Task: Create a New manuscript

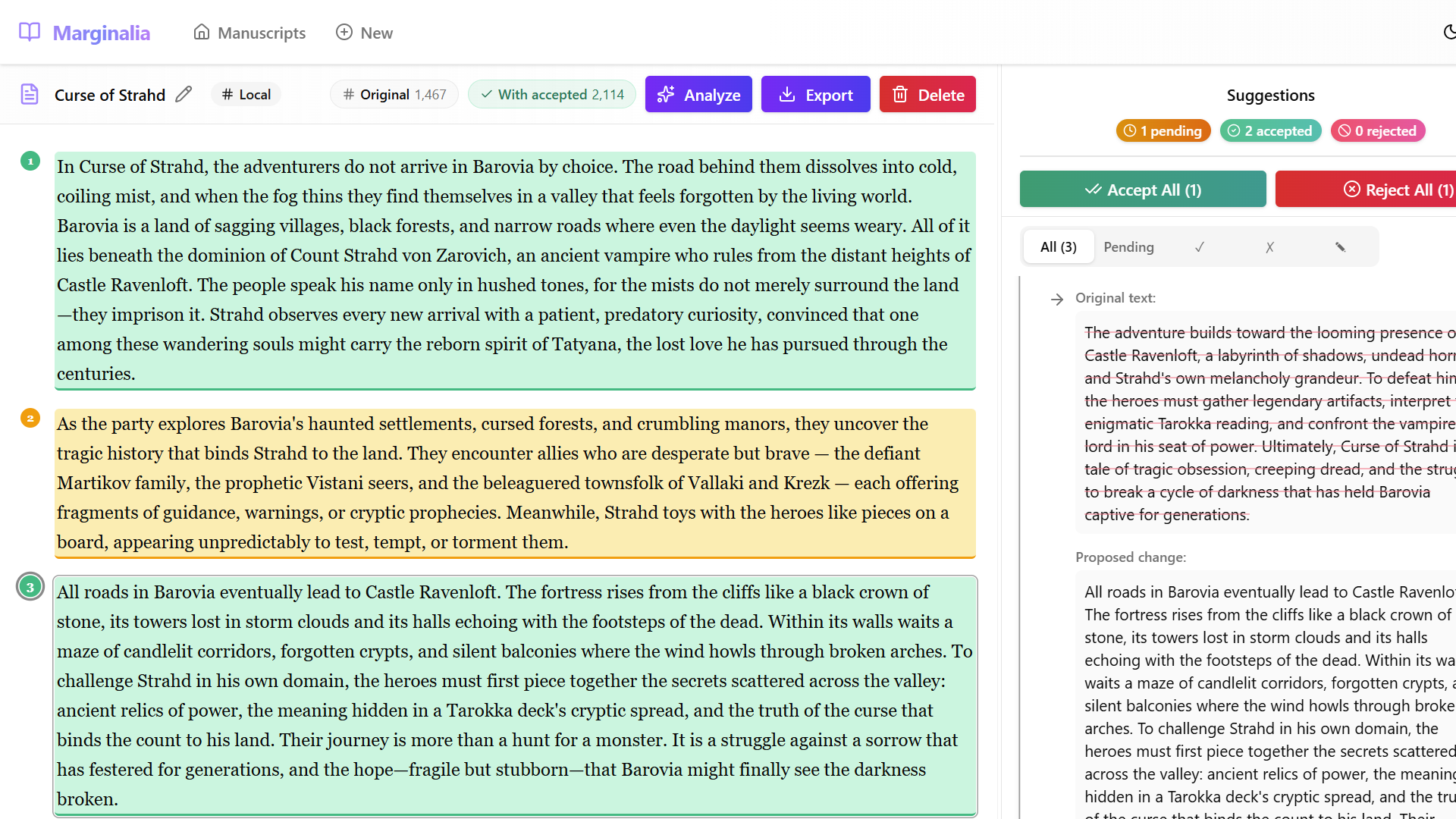Action: pyautogui.click(x=364, y=33)
